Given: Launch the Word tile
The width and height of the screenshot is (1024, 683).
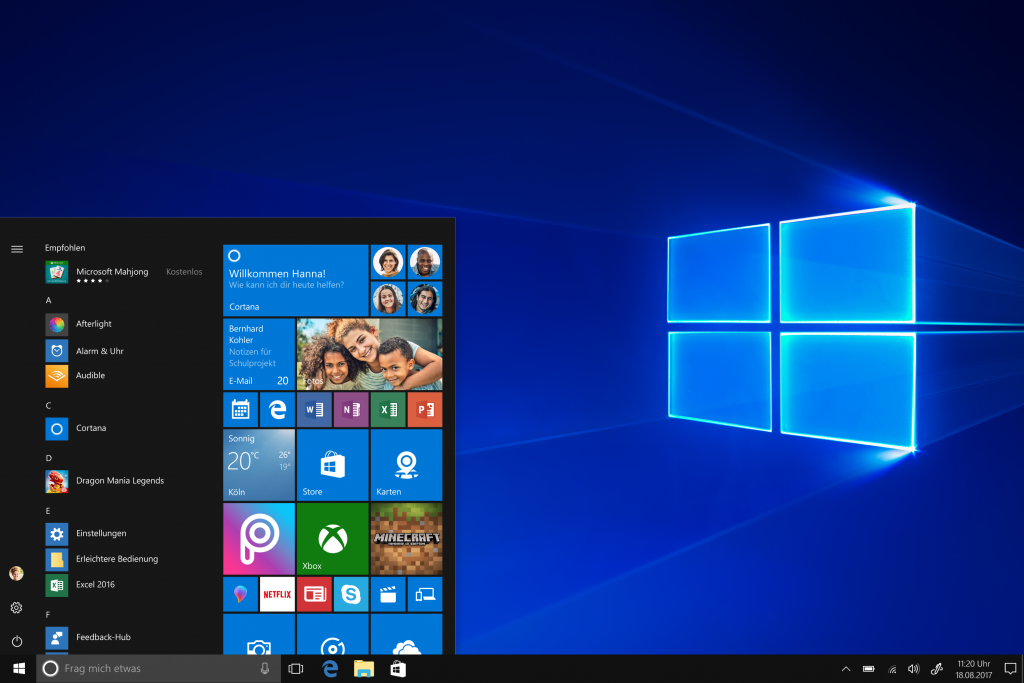Looking at the screenshot, I should (x=314, y=410).
